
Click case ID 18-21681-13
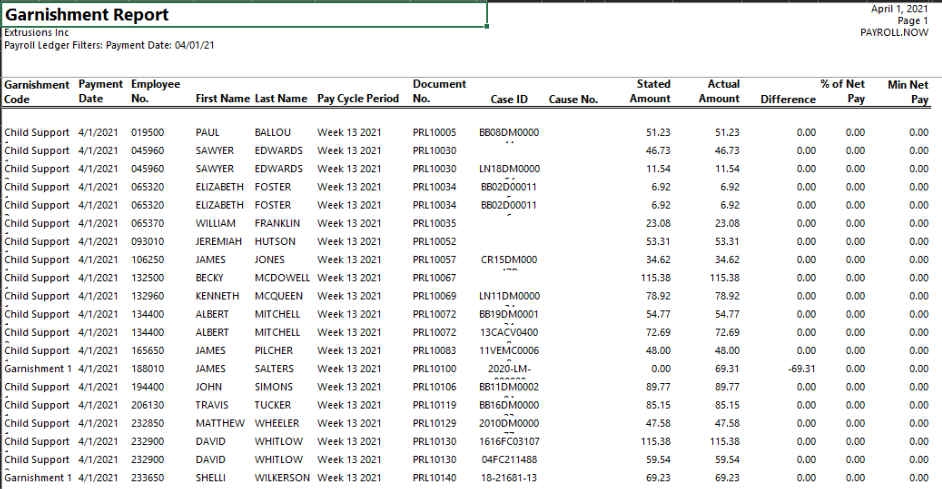point(509,478)
